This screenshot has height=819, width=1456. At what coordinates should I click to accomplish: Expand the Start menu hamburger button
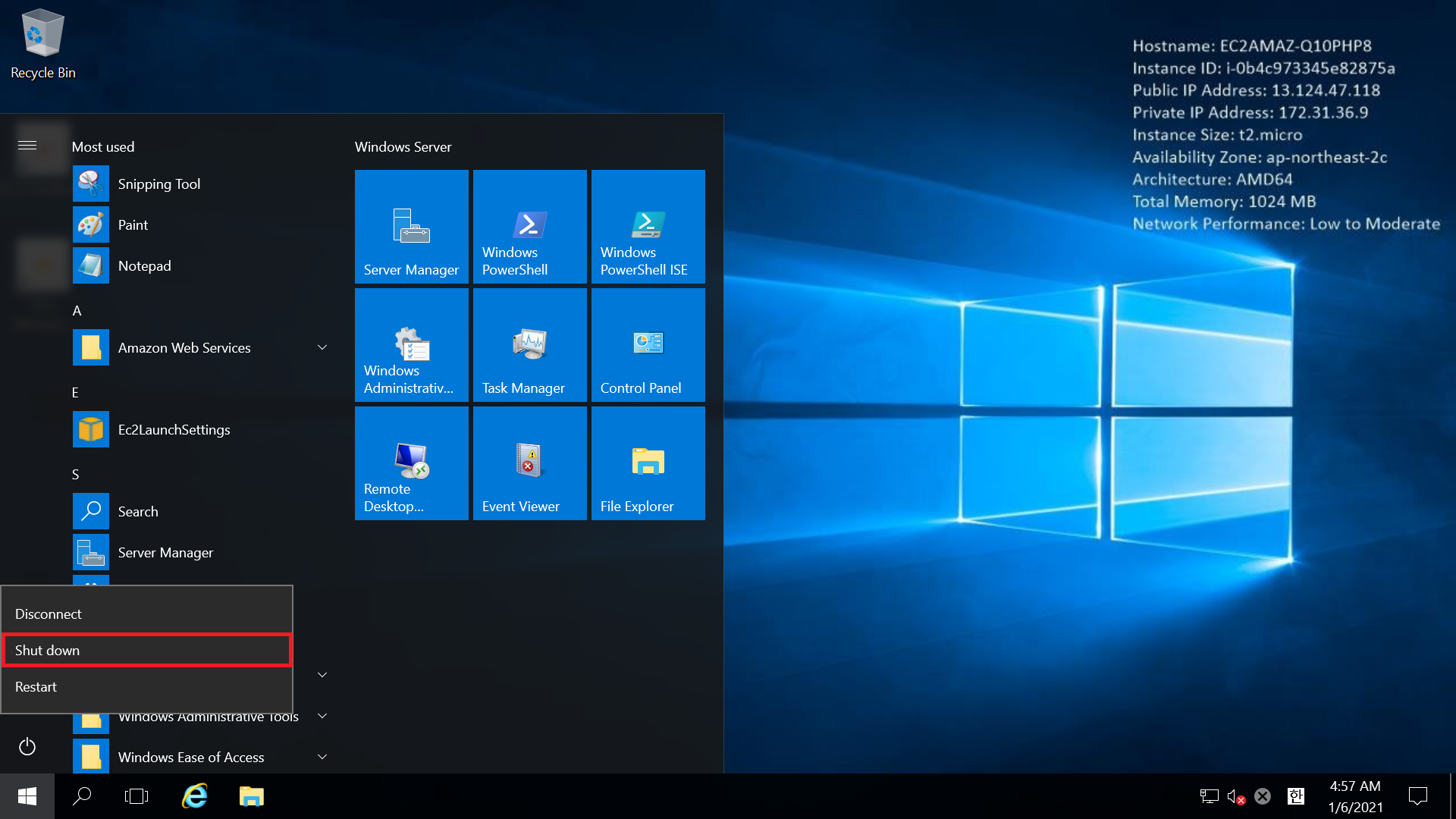(x=27, y=146)
